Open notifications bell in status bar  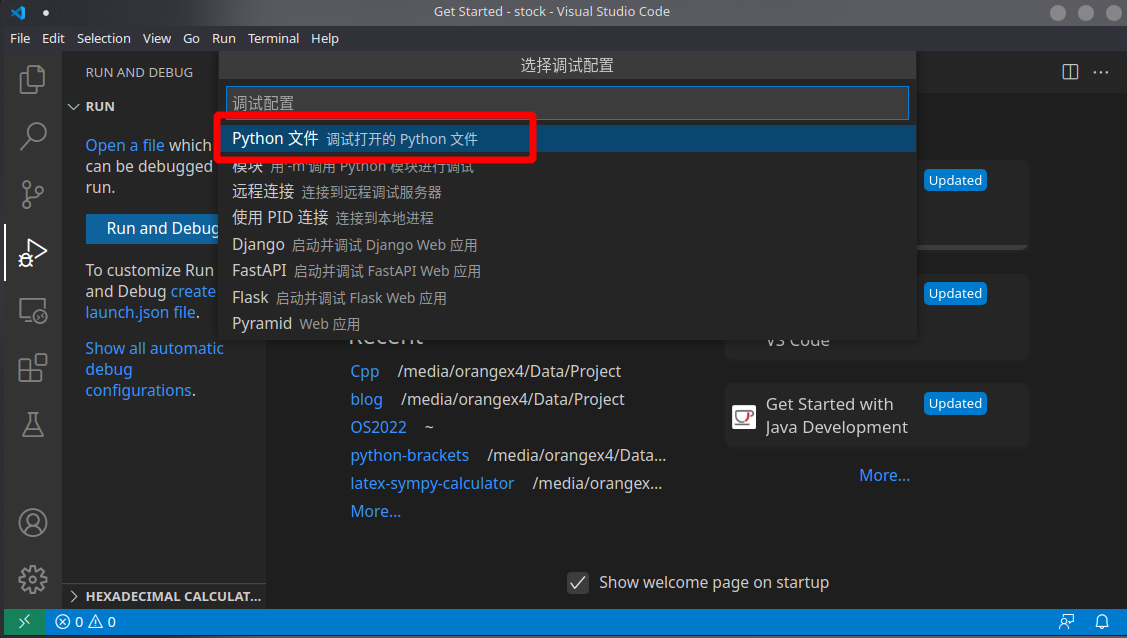(1101, 621)
